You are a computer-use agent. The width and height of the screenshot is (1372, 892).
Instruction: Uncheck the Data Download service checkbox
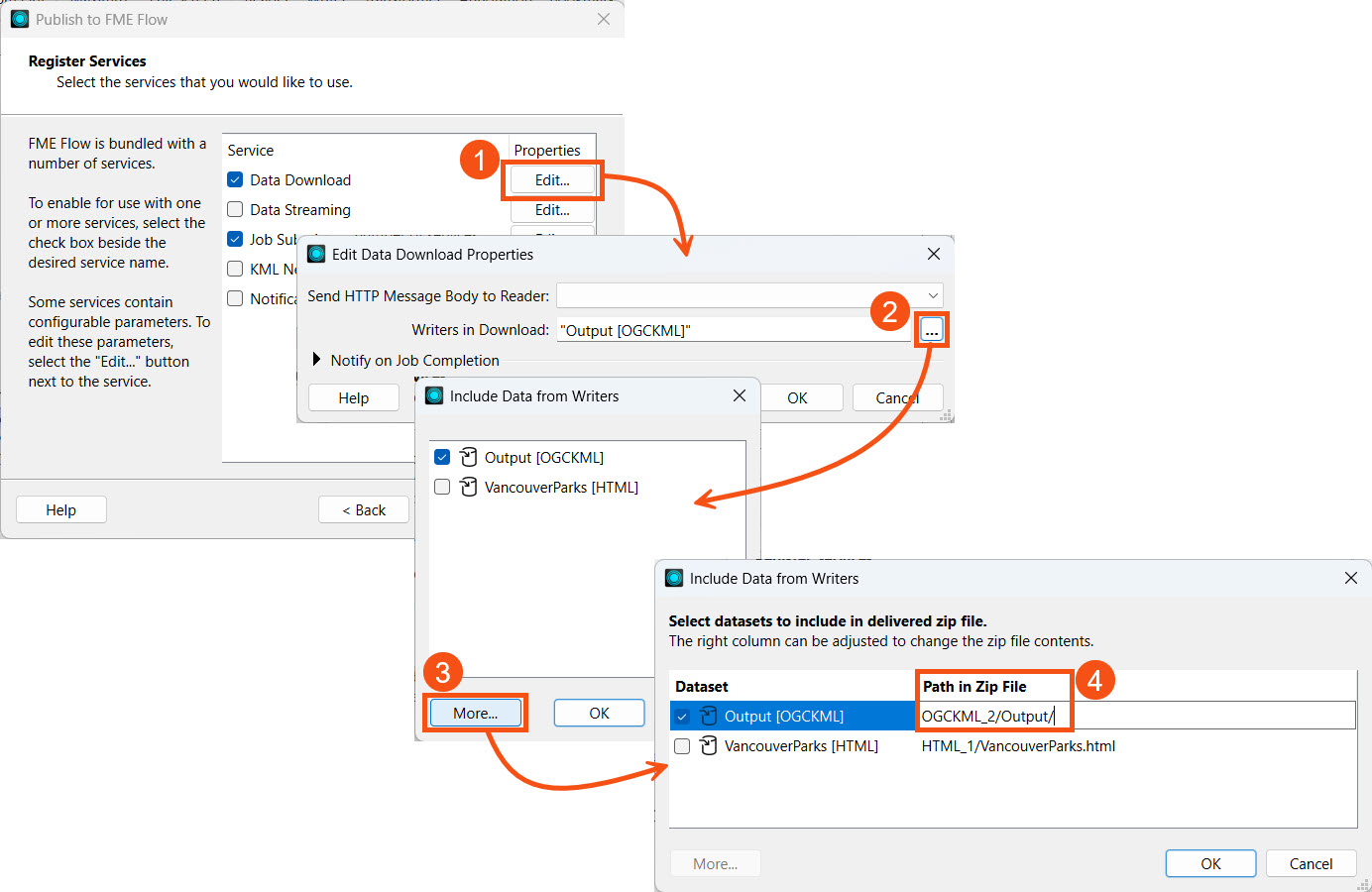235,180
